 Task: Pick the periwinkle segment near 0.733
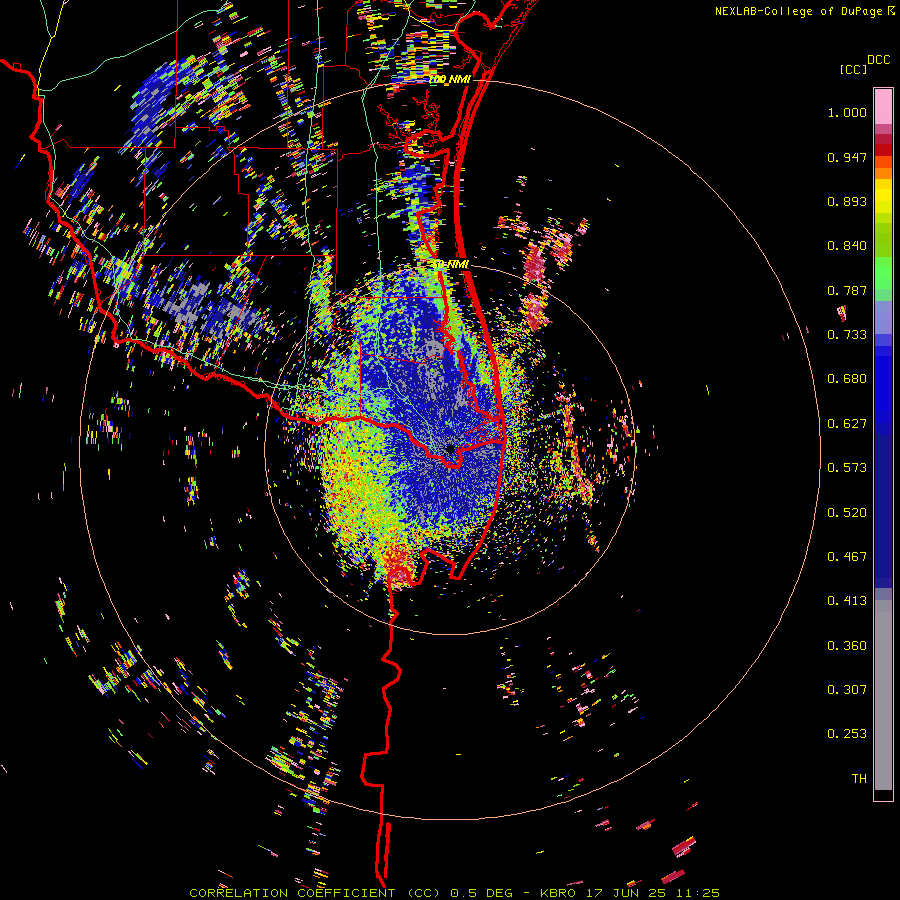(x=883, y=318)
